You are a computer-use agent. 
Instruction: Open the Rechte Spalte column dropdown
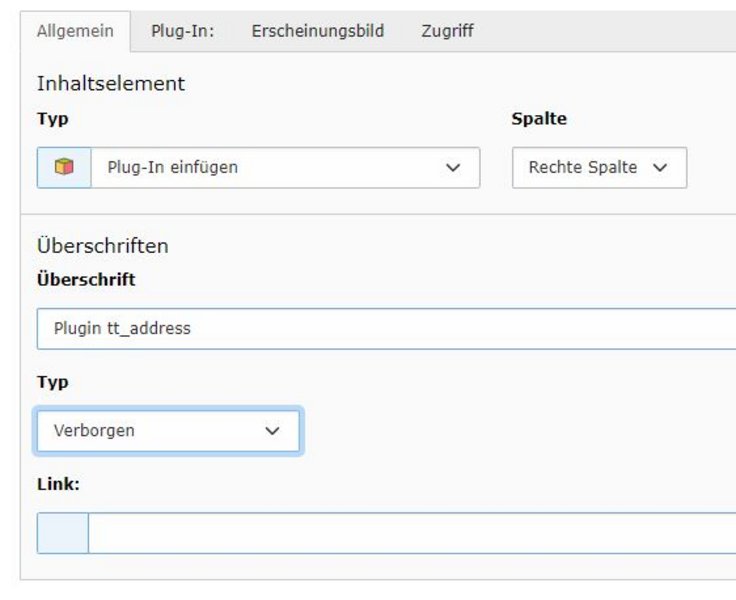(x=598, y=168)
